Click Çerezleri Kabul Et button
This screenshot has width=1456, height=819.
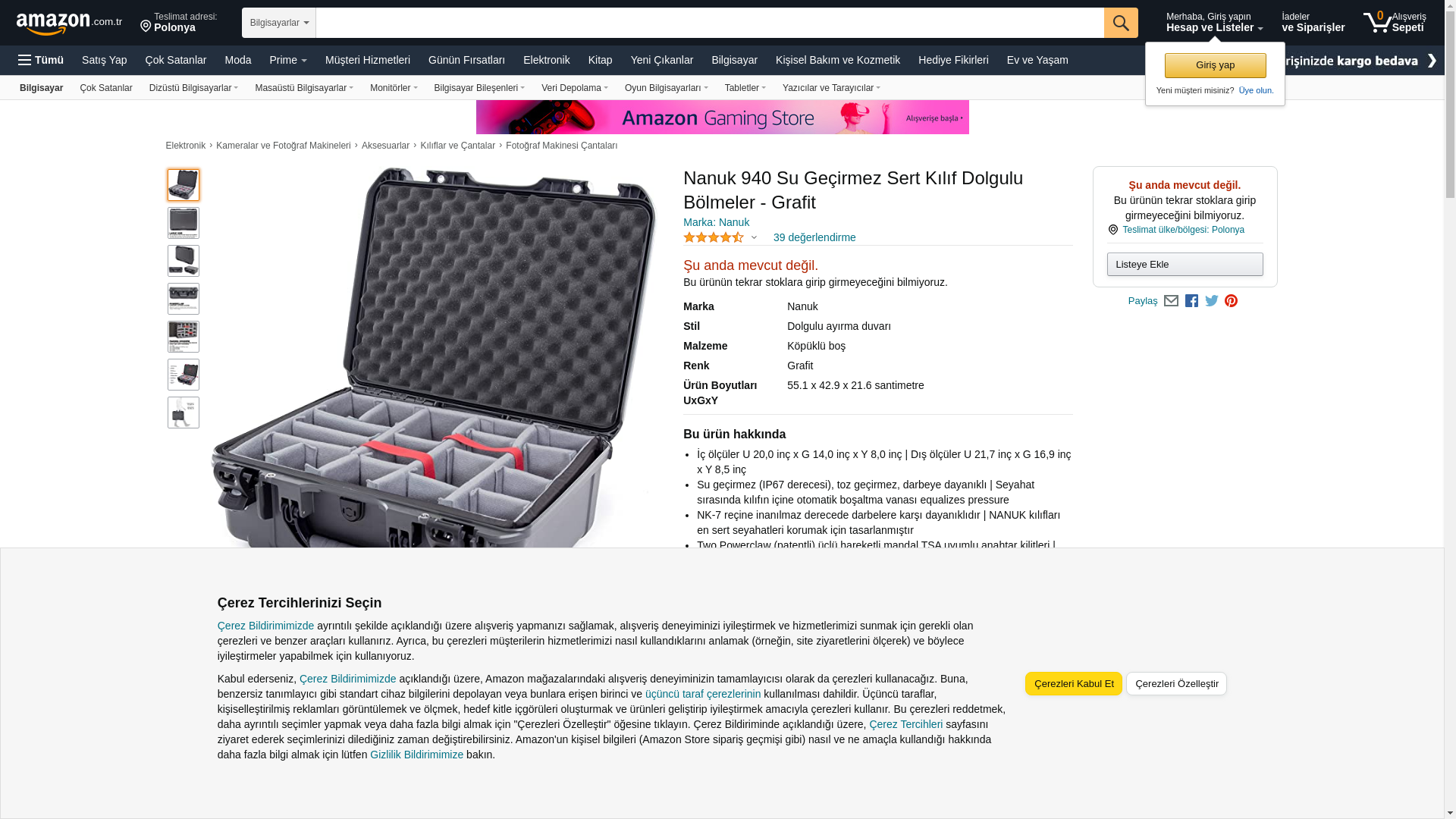click(x=1074, y=683)
